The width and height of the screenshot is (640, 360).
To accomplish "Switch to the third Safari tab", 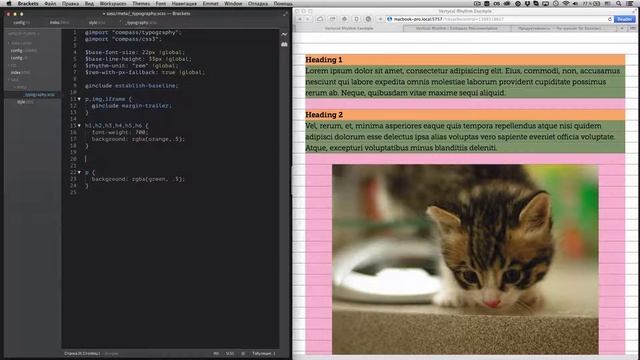I will click(x=564, y=29).
